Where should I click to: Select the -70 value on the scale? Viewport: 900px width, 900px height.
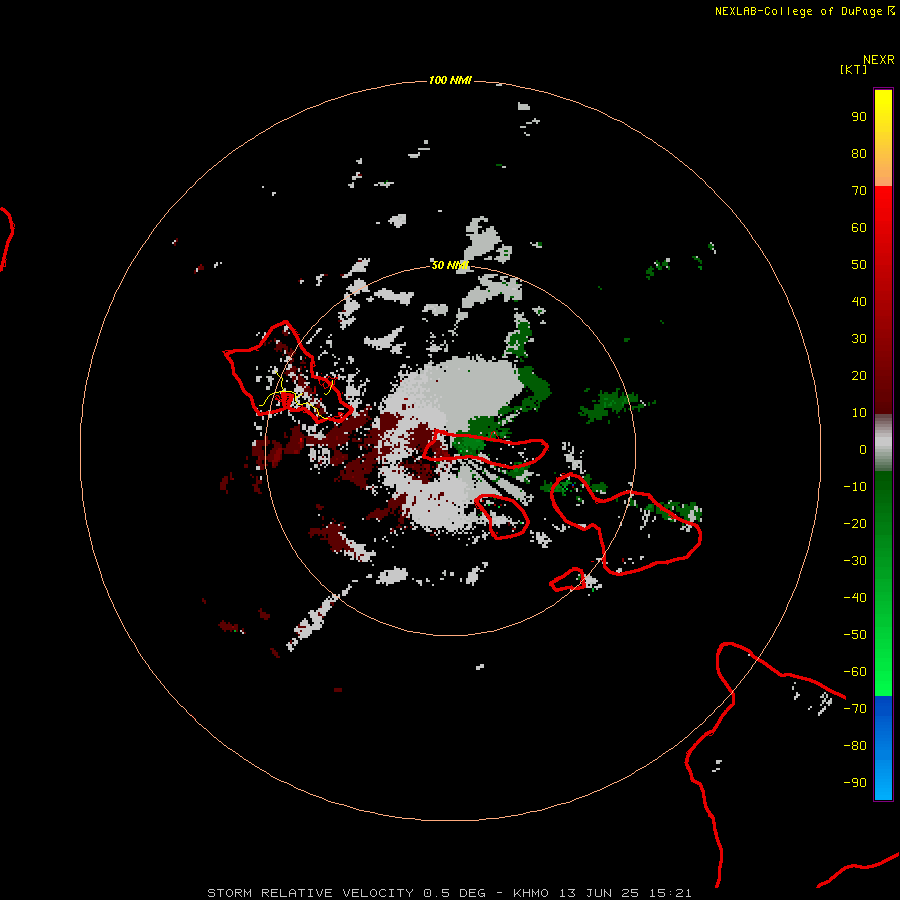point(855,709)
